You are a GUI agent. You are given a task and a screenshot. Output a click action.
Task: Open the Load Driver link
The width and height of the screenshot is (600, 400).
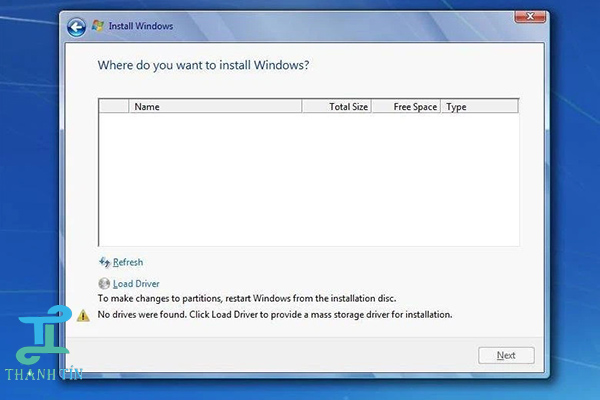click(x=136, y=284)
